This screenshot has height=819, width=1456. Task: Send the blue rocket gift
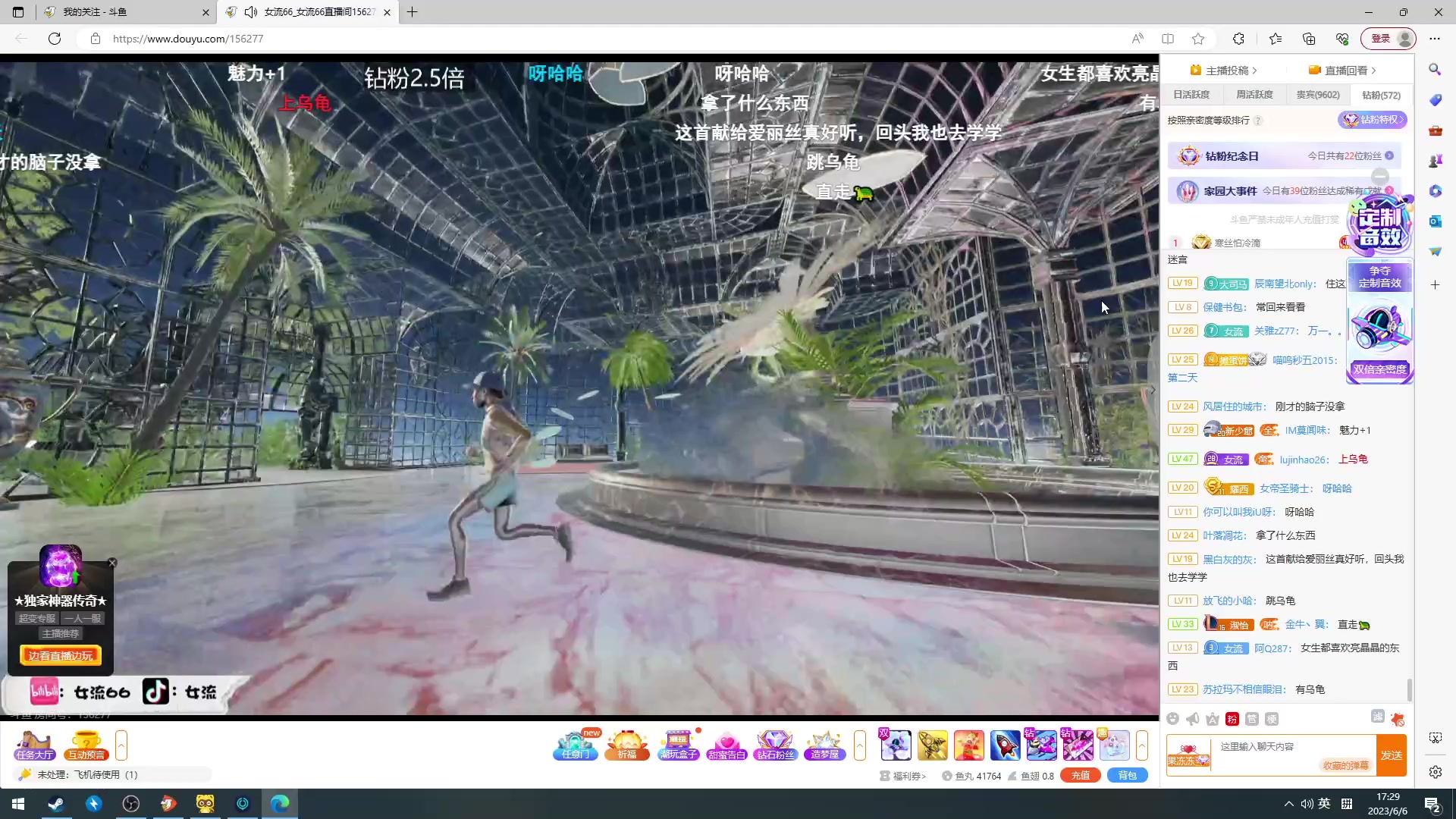(1005, 745)
